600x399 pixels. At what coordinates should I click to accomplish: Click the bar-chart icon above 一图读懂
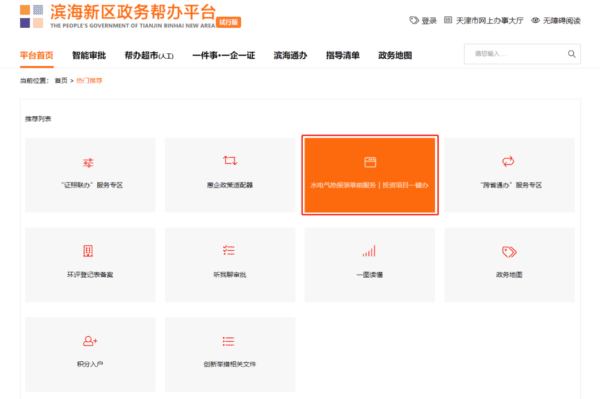(369, 251)
